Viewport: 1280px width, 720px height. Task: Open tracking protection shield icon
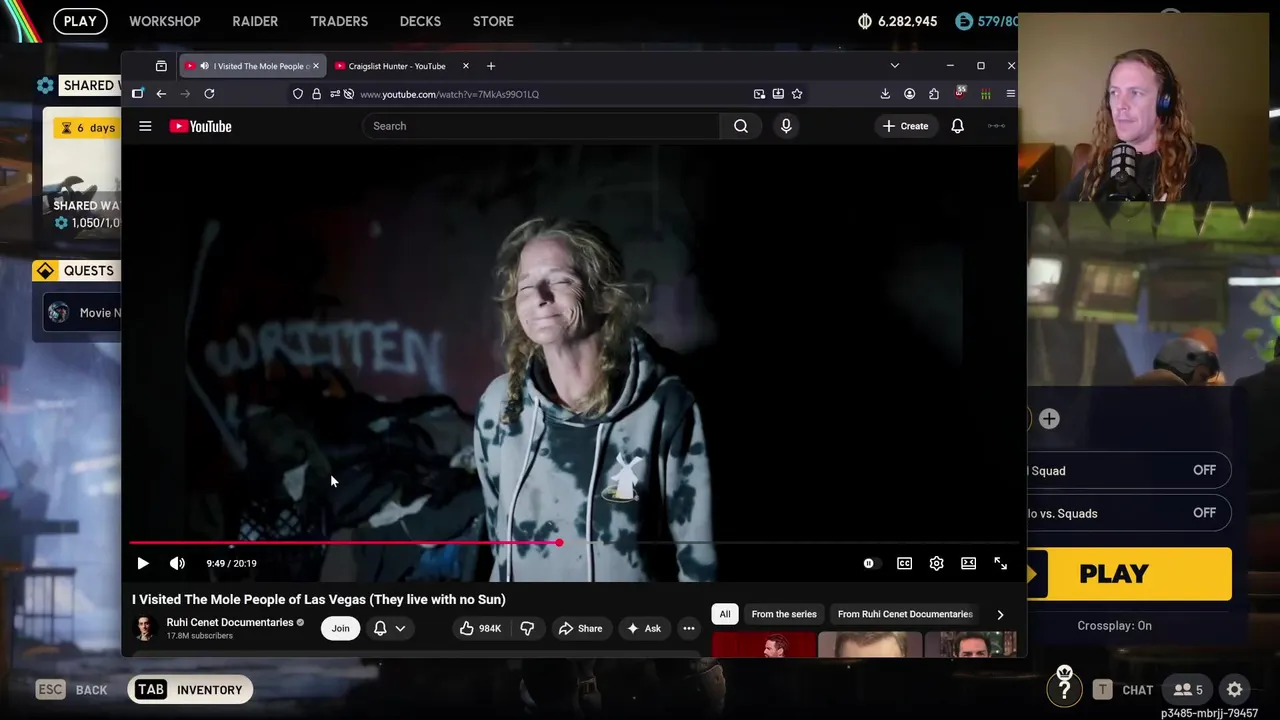pyautogui.click(x=297, y=94)
